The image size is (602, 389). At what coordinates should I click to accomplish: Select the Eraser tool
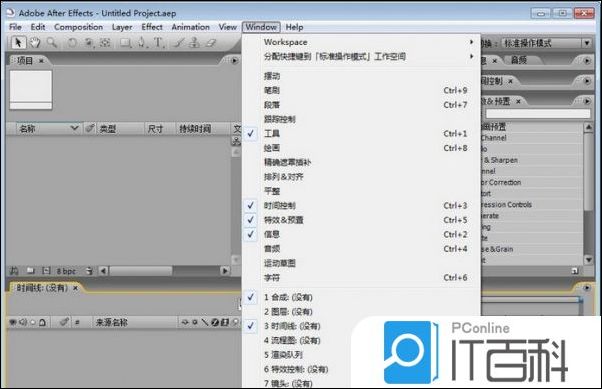pyautogui.click(x=210, y=43)
